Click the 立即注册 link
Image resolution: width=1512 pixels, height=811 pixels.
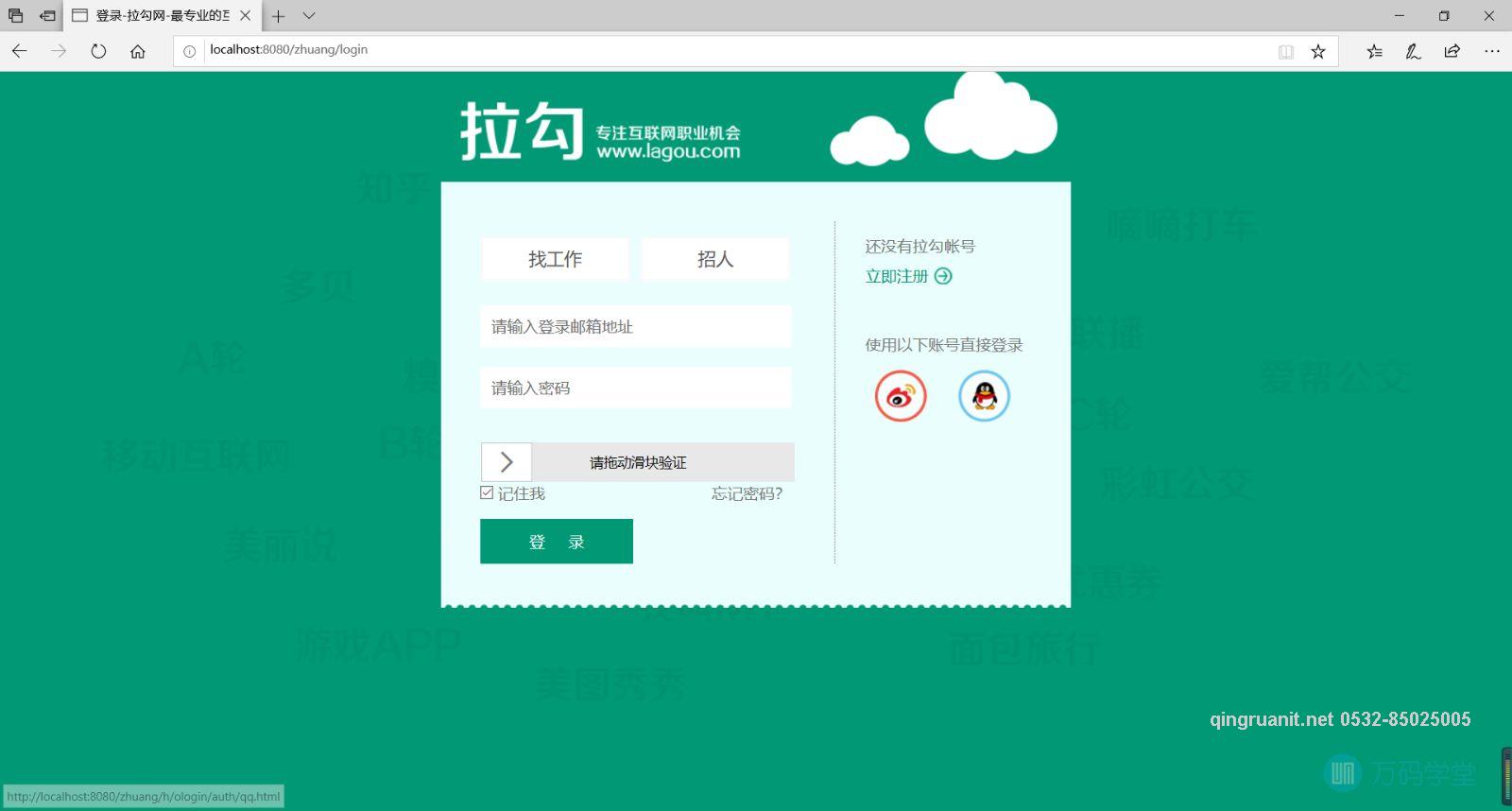897,276
